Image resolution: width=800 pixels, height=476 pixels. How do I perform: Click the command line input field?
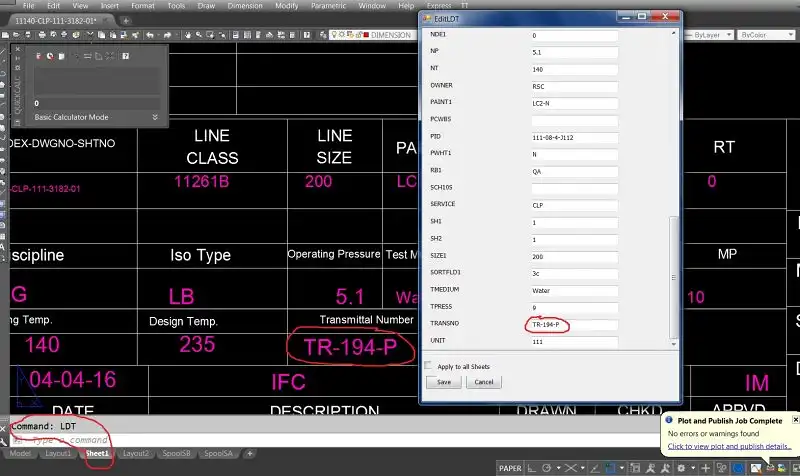(x=337, y=440)
